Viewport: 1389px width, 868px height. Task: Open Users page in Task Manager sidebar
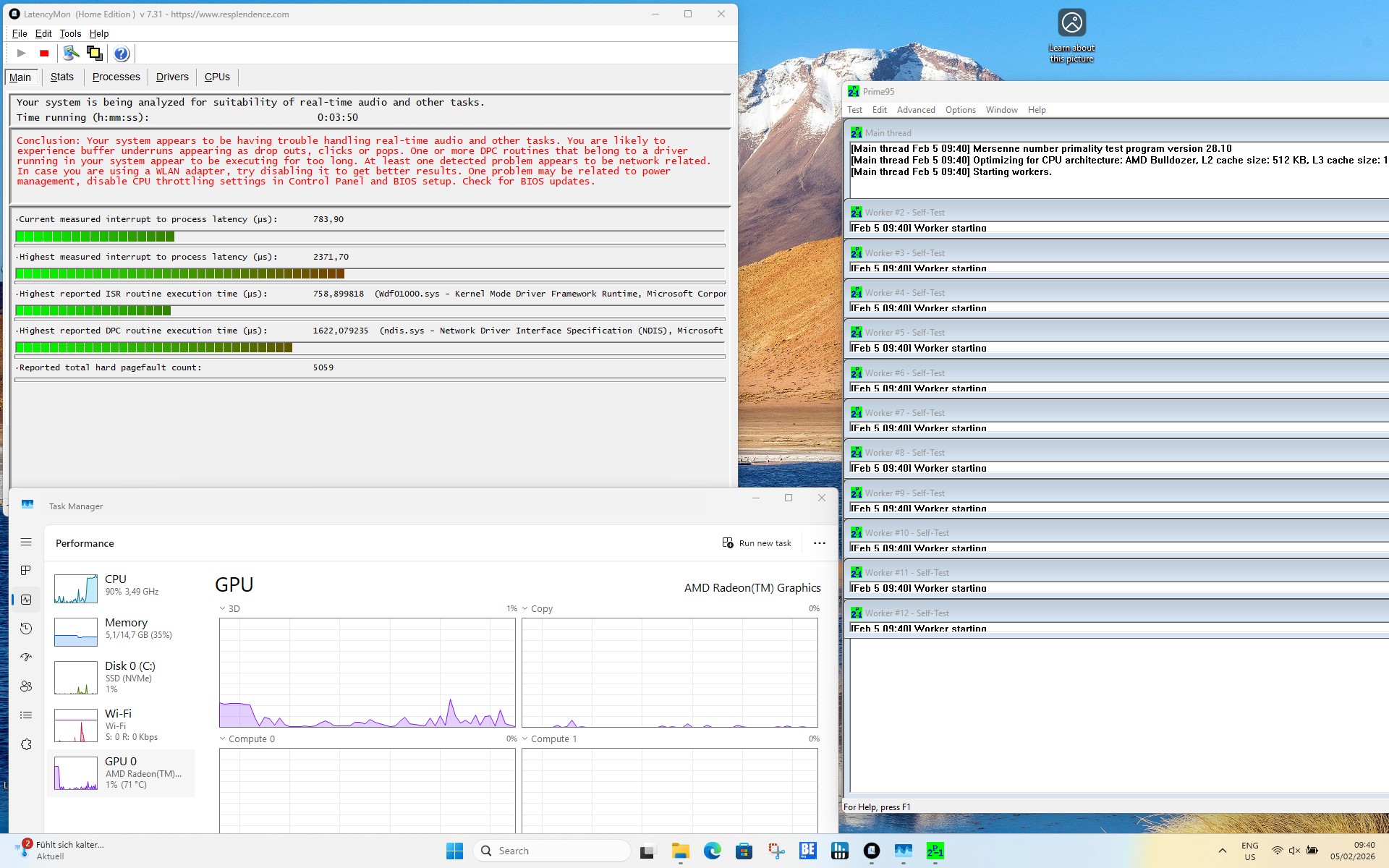coord(26,686)
